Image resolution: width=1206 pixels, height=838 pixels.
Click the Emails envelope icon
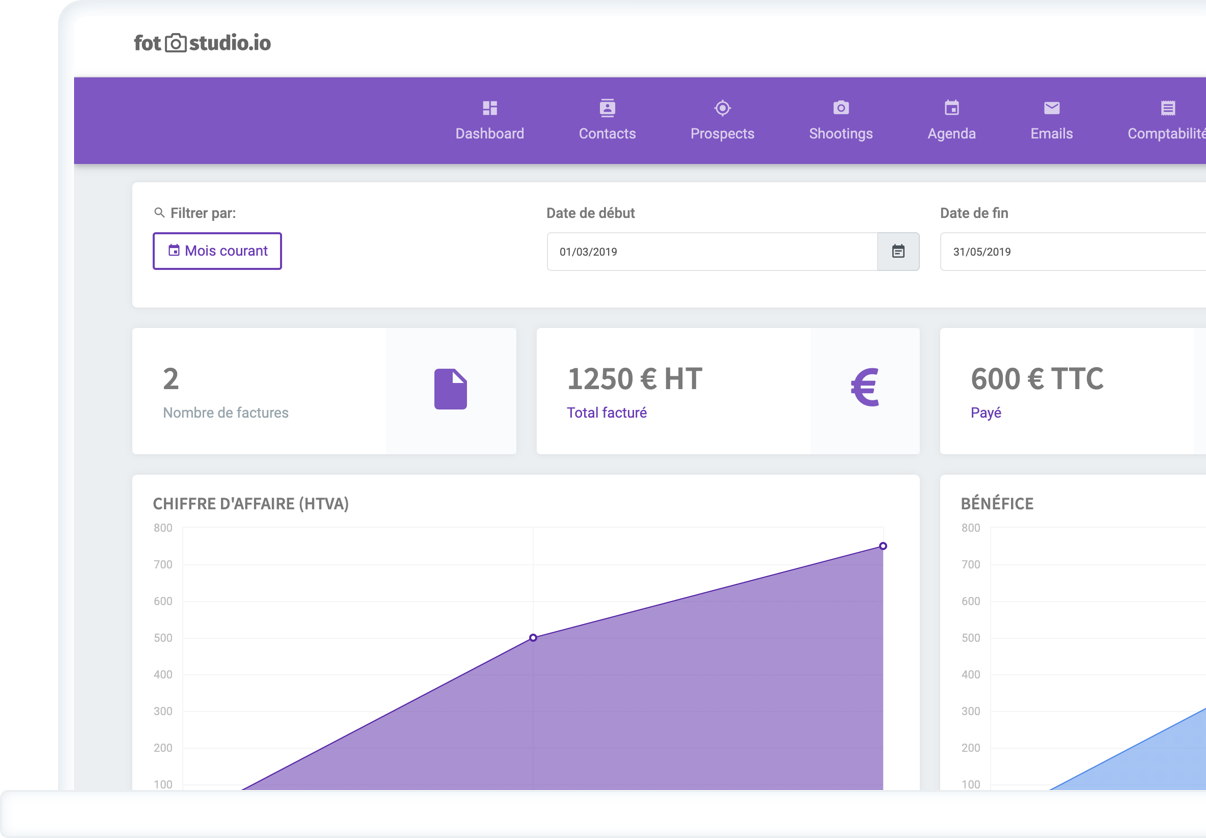1052,108
